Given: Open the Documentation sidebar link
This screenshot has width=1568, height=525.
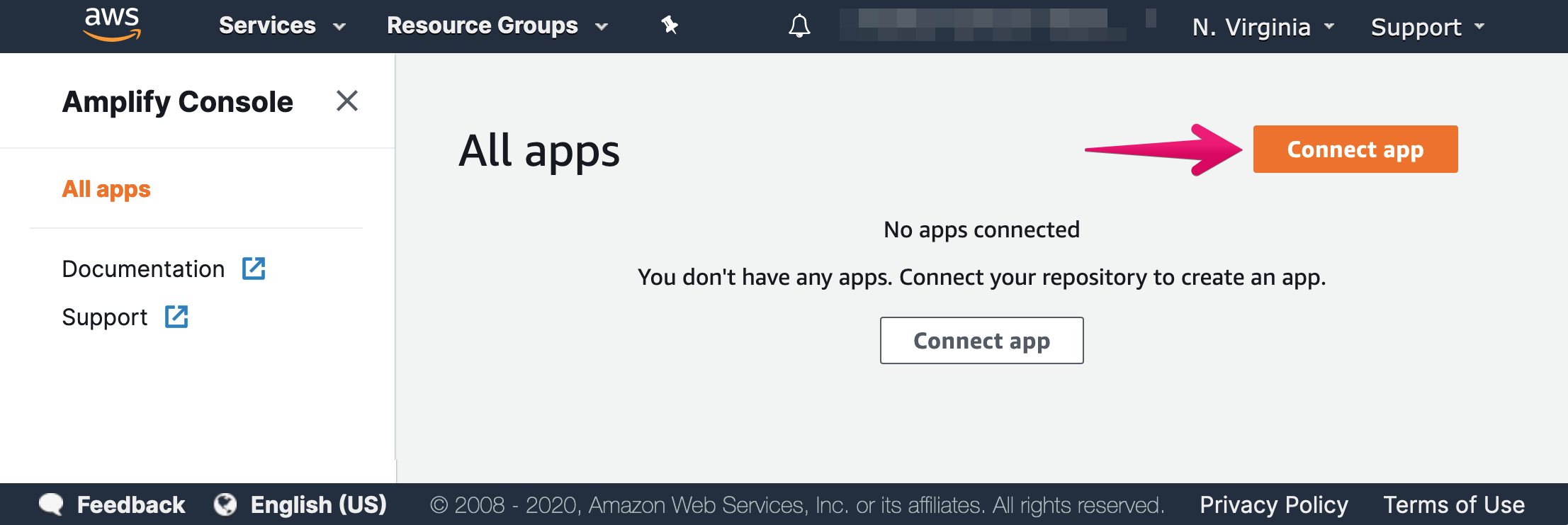Looking at the screenshot, I should pyautogui.click(x=143, y=269).
